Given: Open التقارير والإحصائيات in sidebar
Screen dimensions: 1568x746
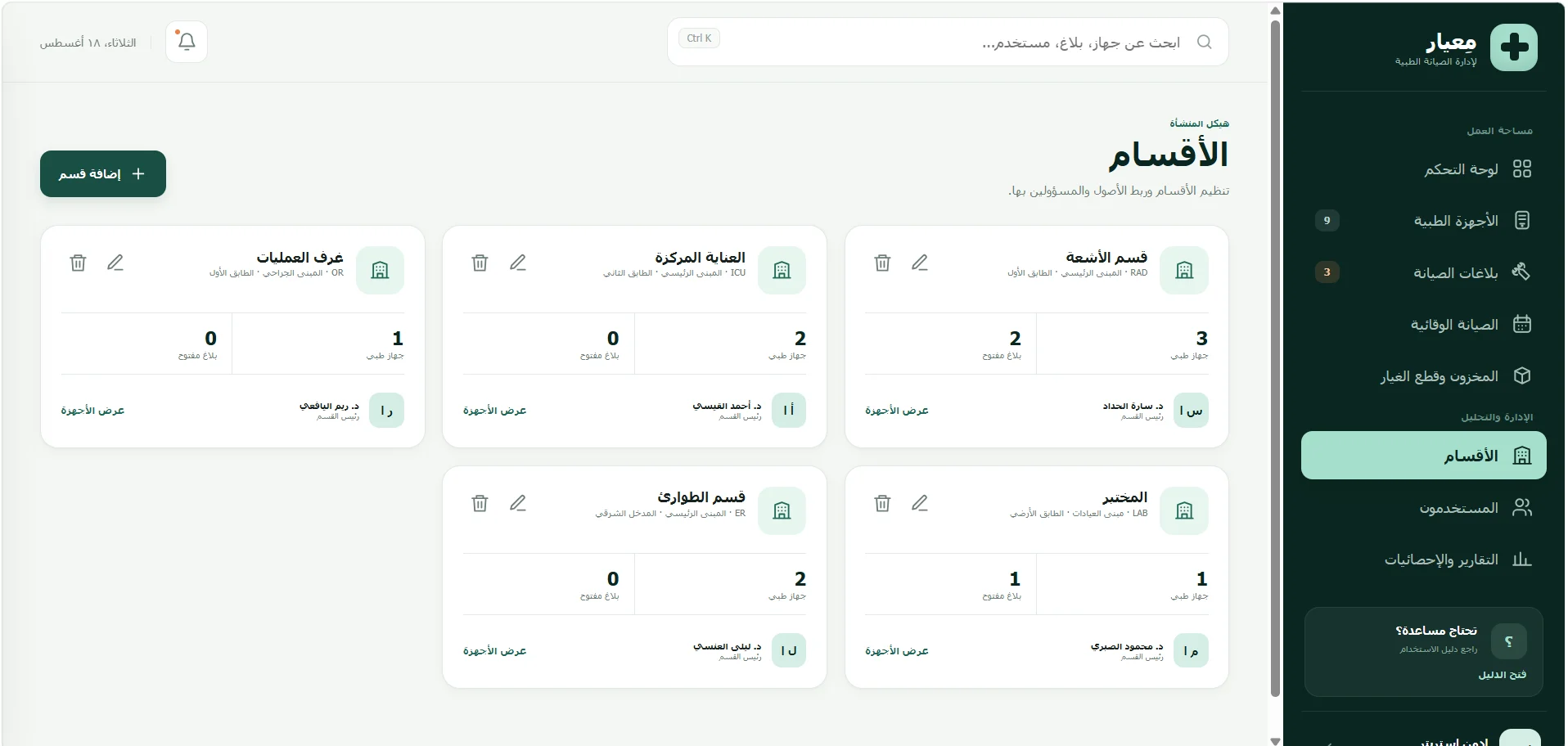Looking at the screenshot, I should (1424, 559).
